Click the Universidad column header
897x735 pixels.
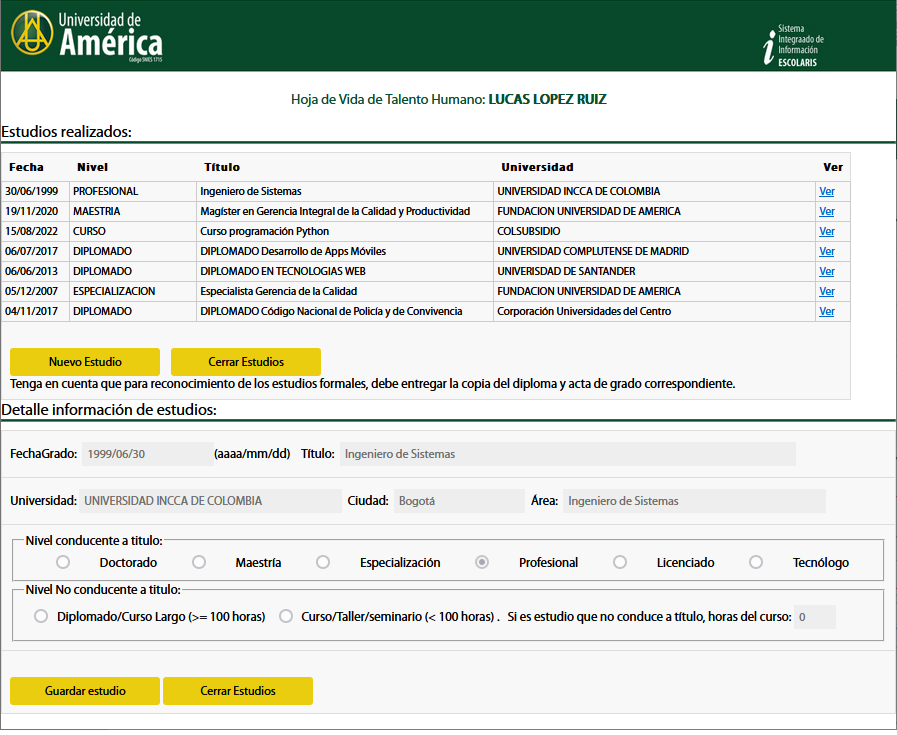pyautogui.click(x=537, y=167)
